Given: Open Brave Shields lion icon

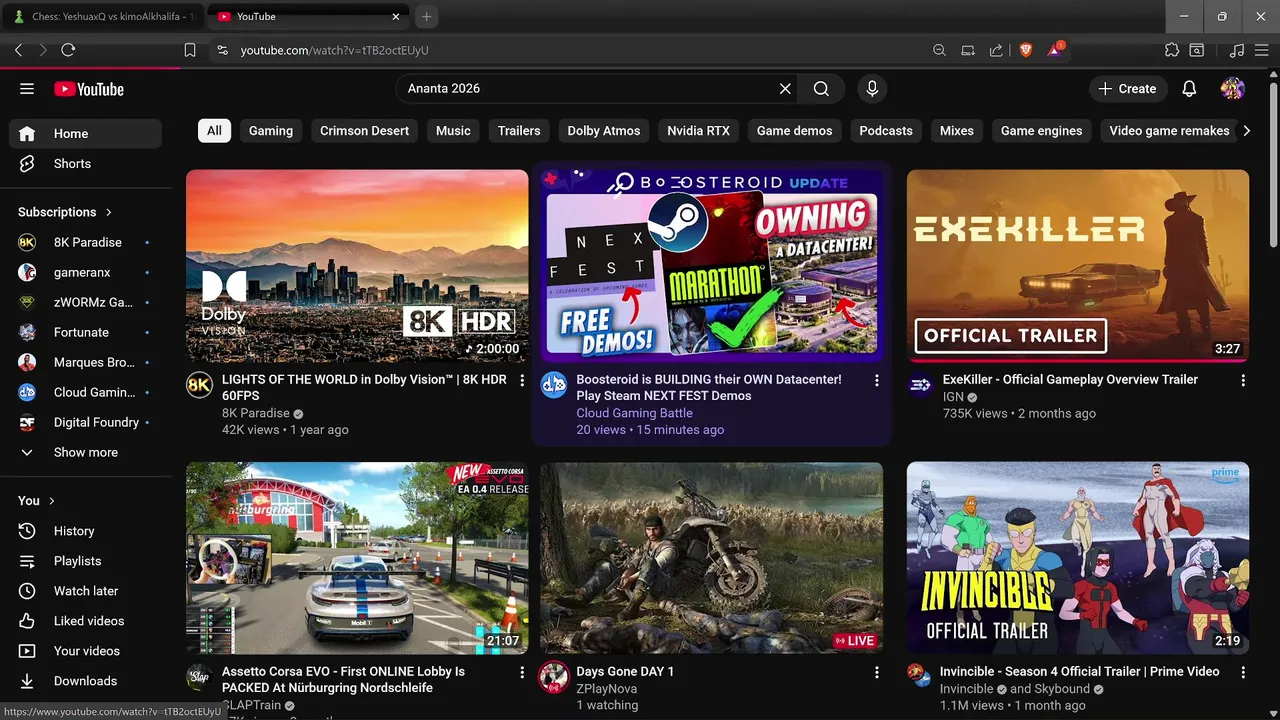Looking at the screenshot, I should pyautogui.click(x=1025, y=50).
